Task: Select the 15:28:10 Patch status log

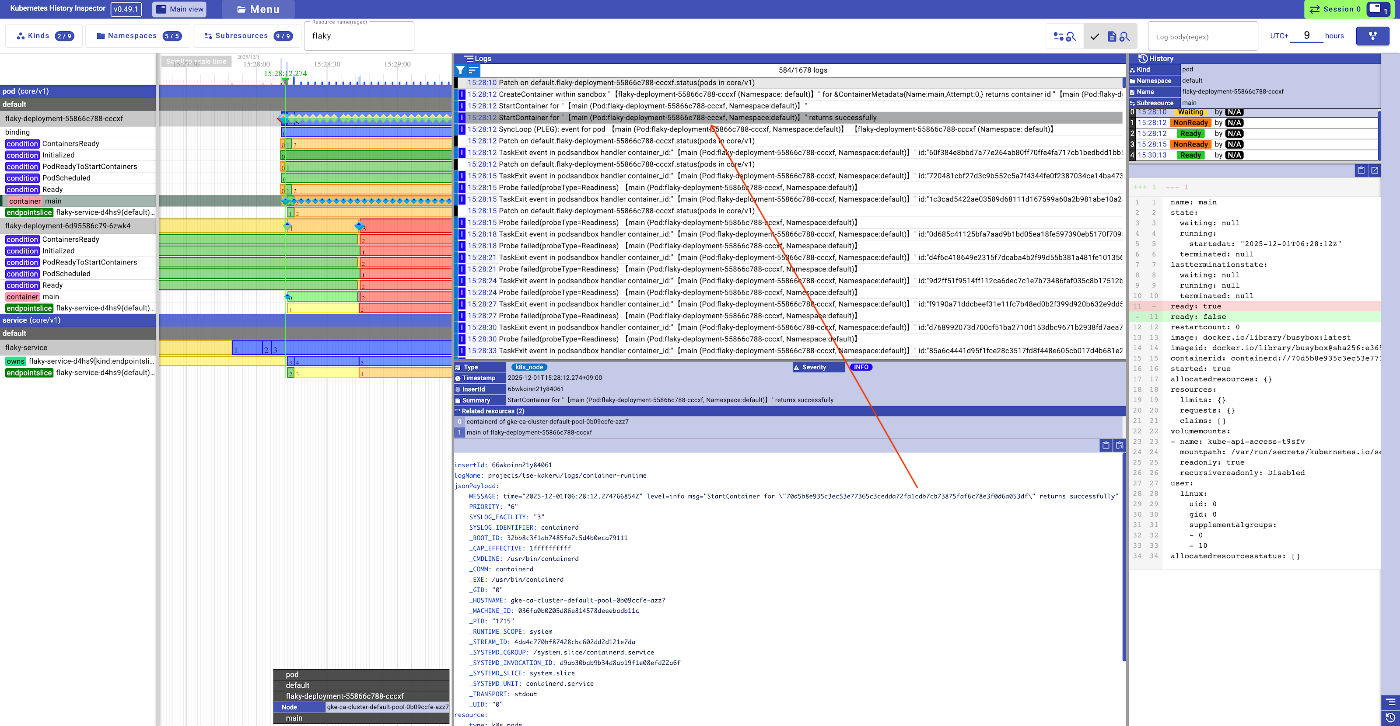Action: [x=790, y=81]
